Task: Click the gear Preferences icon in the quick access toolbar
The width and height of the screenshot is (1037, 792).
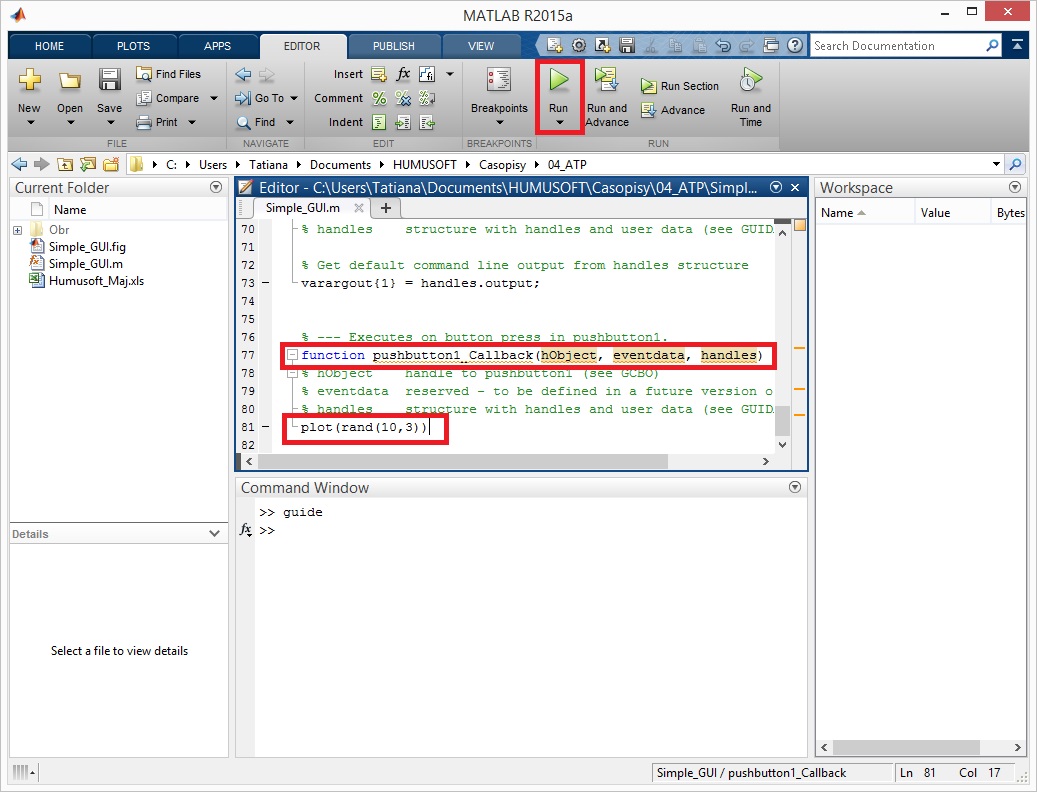Action: [579, 46]
